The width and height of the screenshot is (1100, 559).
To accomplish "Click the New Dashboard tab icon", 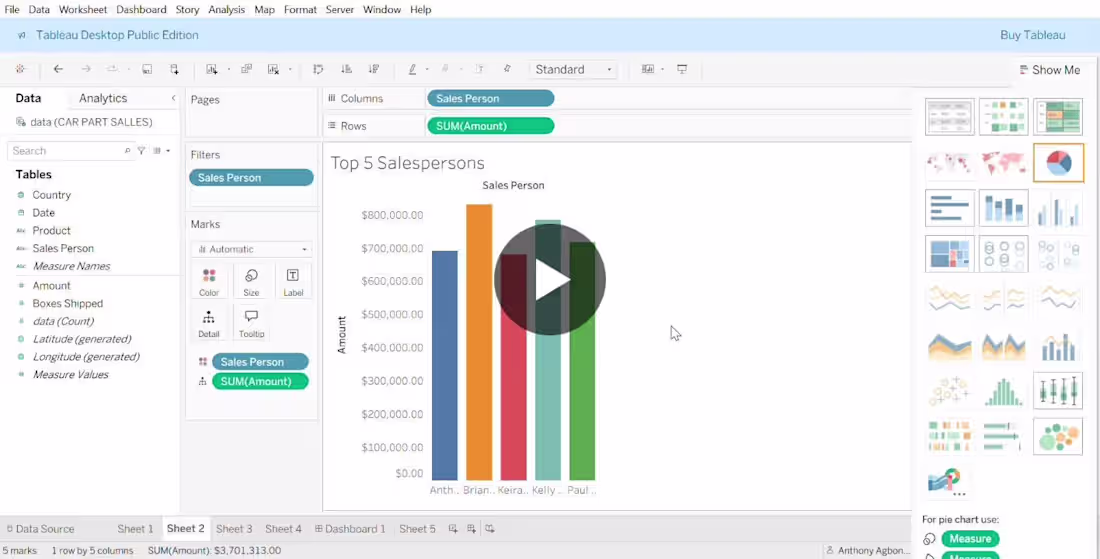I will click(x=471, y=529).
